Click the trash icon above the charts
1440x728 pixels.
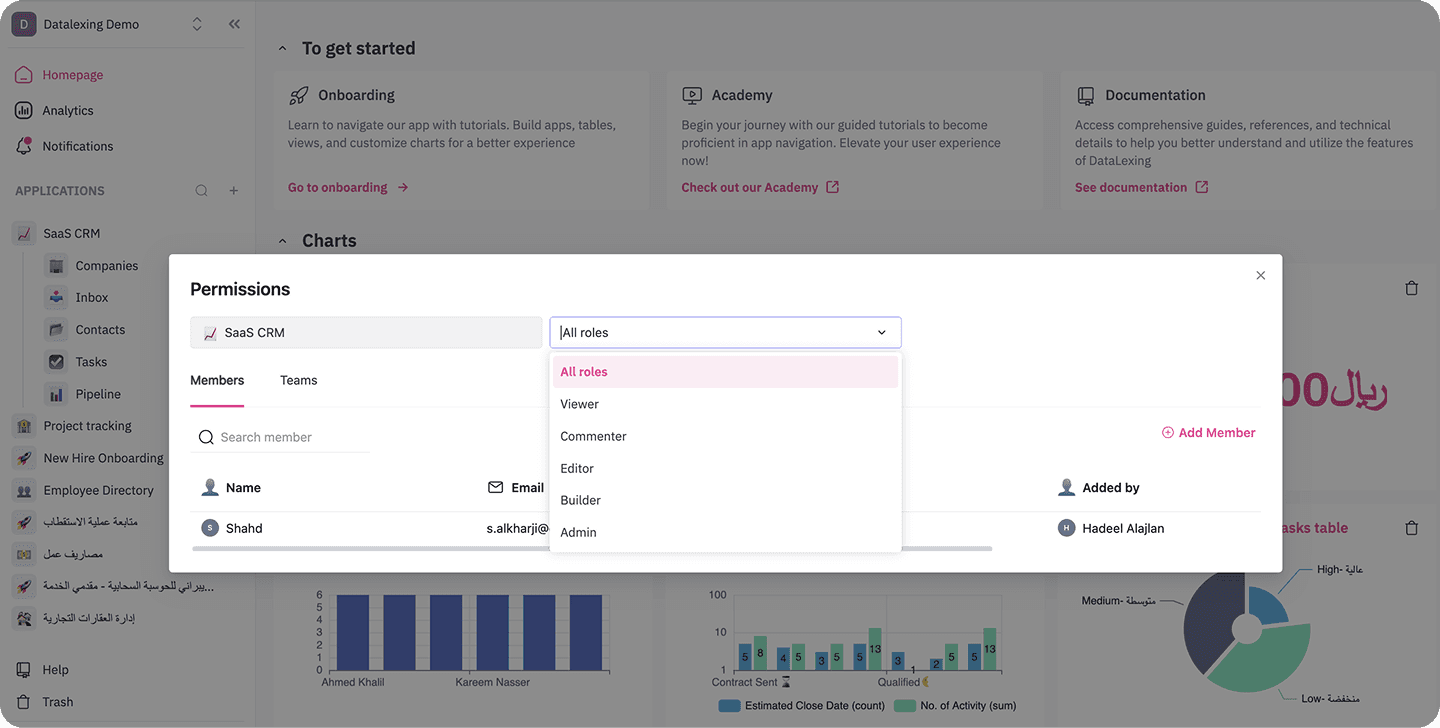click(x=1411, y=288)
